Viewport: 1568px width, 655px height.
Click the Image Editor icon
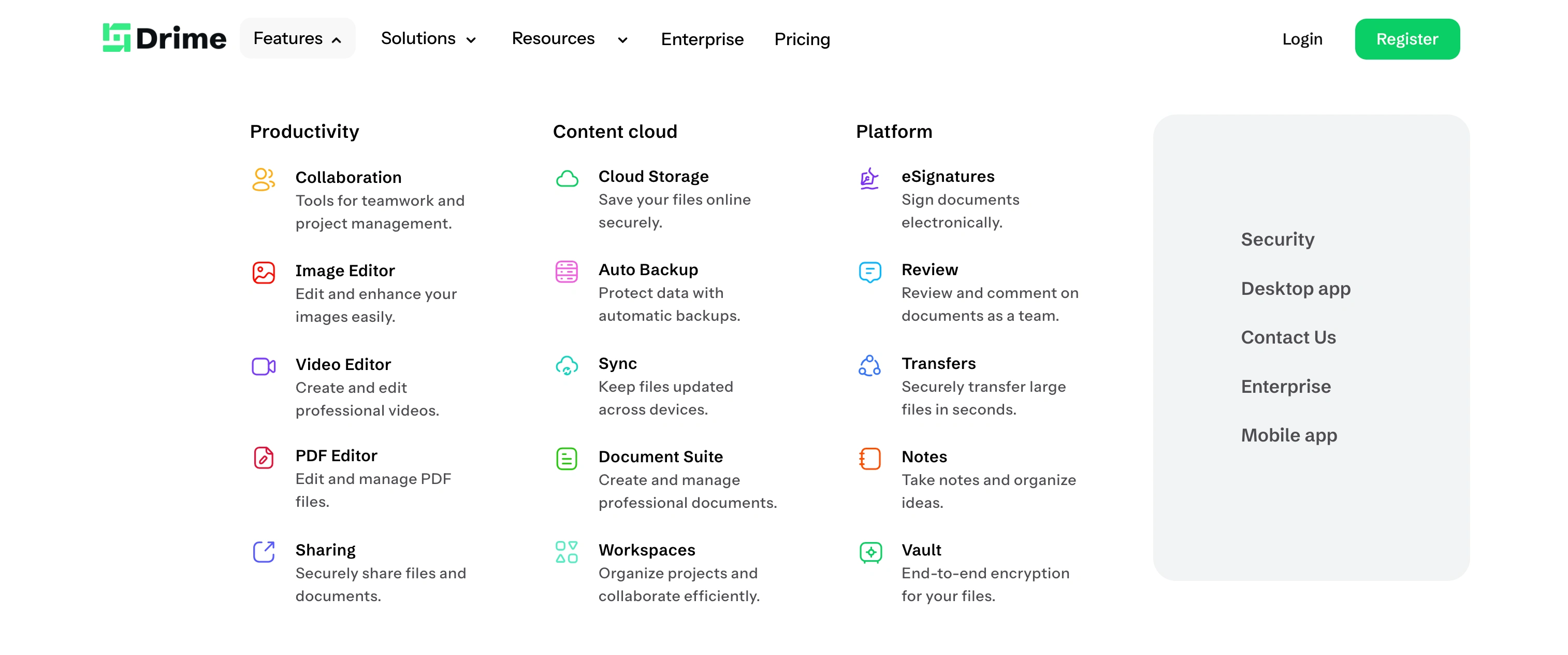[x=264, y=273]
